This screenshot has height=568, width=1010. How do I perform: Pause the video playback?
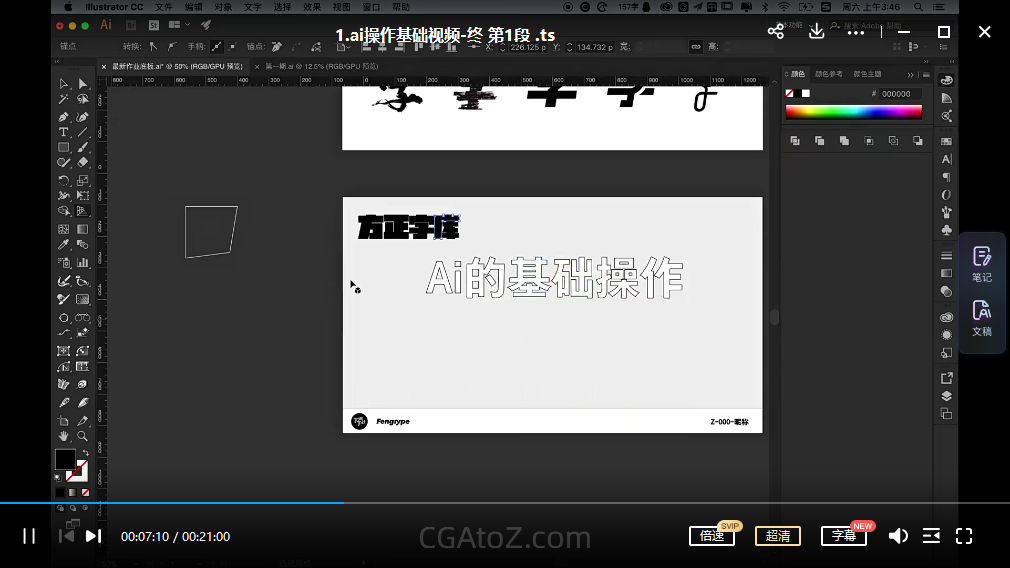tap(29, 536)
